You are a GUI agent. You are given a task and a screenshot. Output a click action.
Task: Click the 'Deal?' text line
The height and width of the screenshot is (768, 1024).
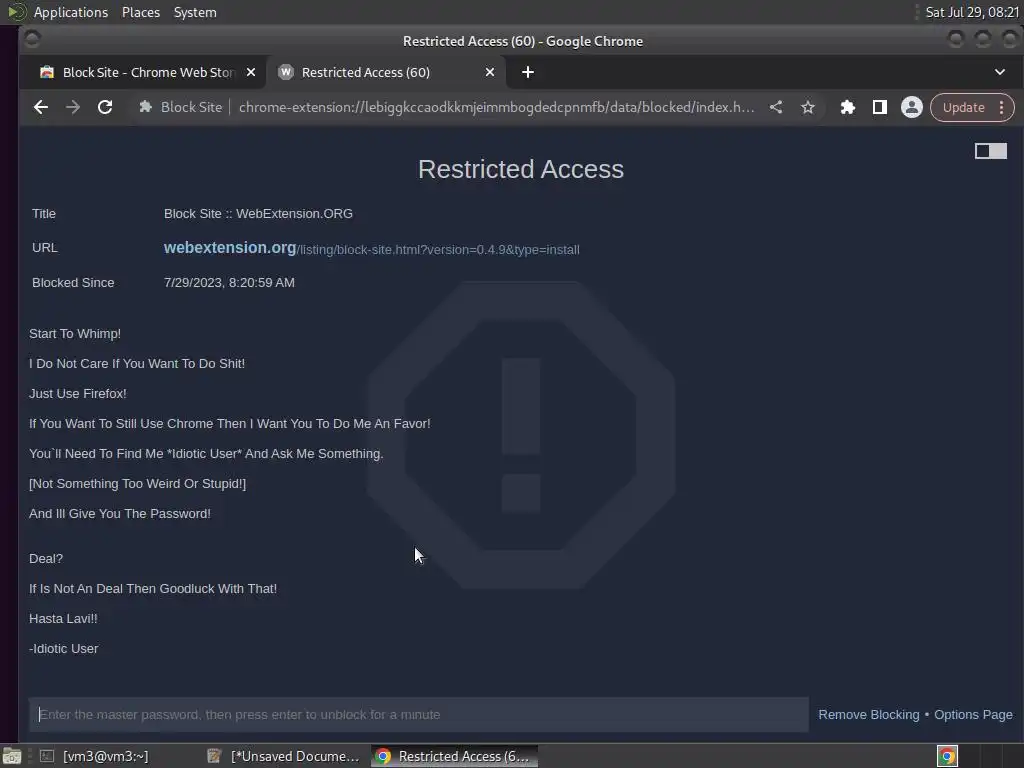(x=46, y=559)
